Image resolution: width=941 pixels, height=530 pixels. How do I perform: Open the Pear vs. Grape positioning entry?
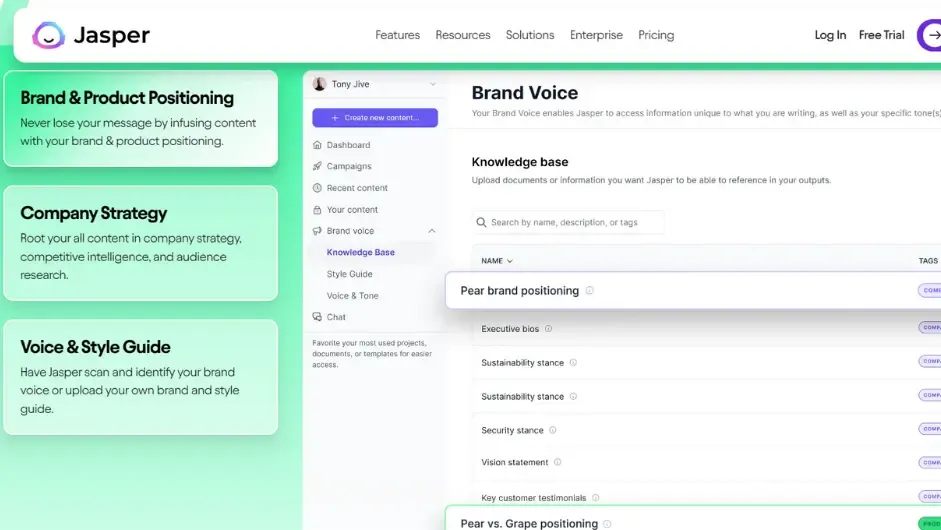(x=529, y=523)
